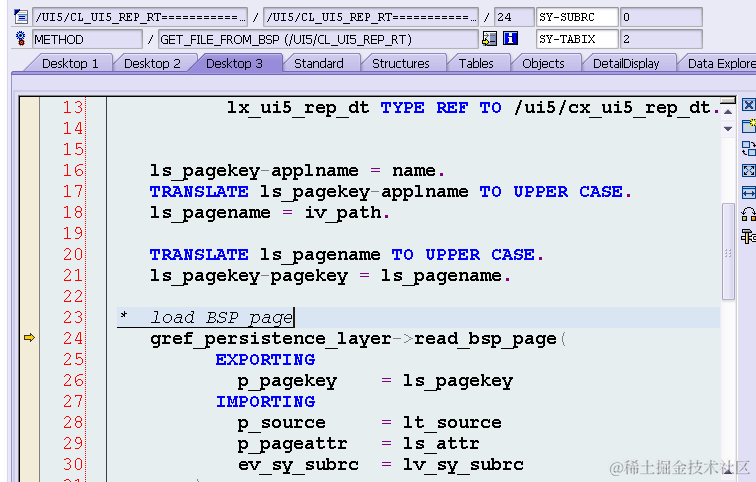Click the METHOD event type field

(x=87, y=39)
